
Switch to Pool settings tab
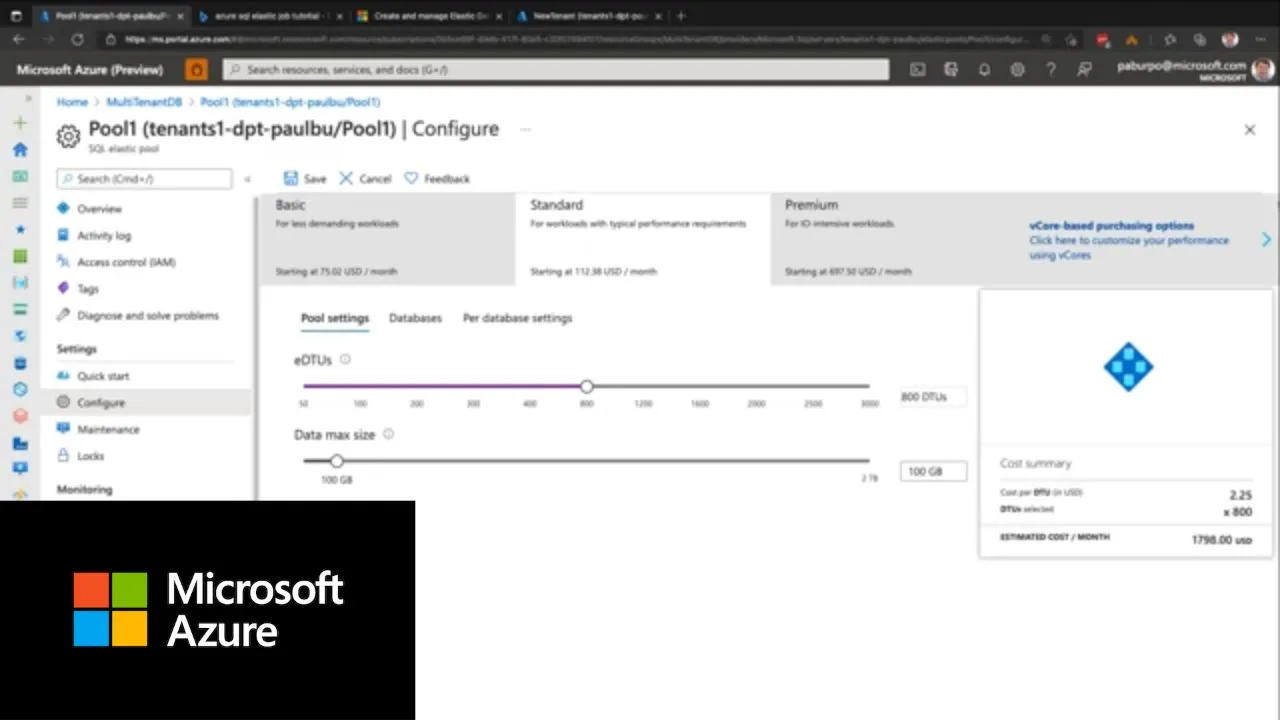tap(335, 318)
